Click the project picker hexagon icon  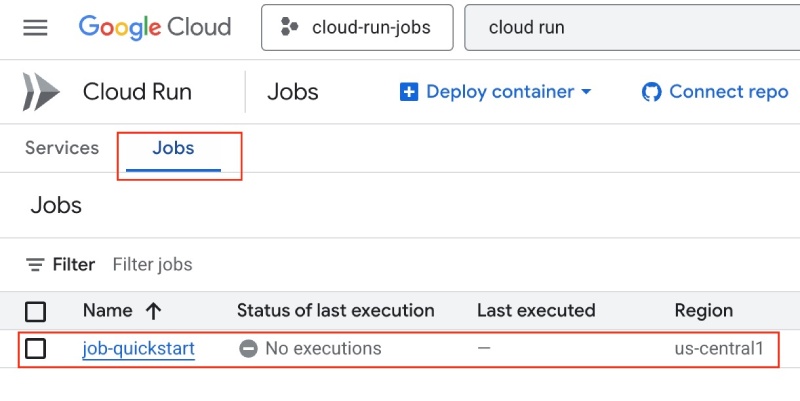click(289, 27)
